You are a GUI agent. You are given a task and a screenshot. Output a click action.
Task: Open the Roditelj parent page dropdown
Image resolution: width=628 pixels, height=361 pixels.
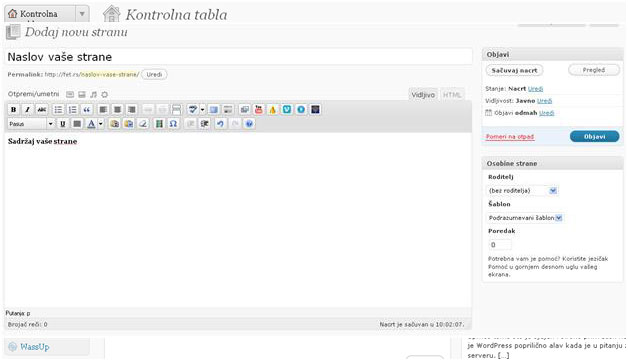(x=522, y=191)
